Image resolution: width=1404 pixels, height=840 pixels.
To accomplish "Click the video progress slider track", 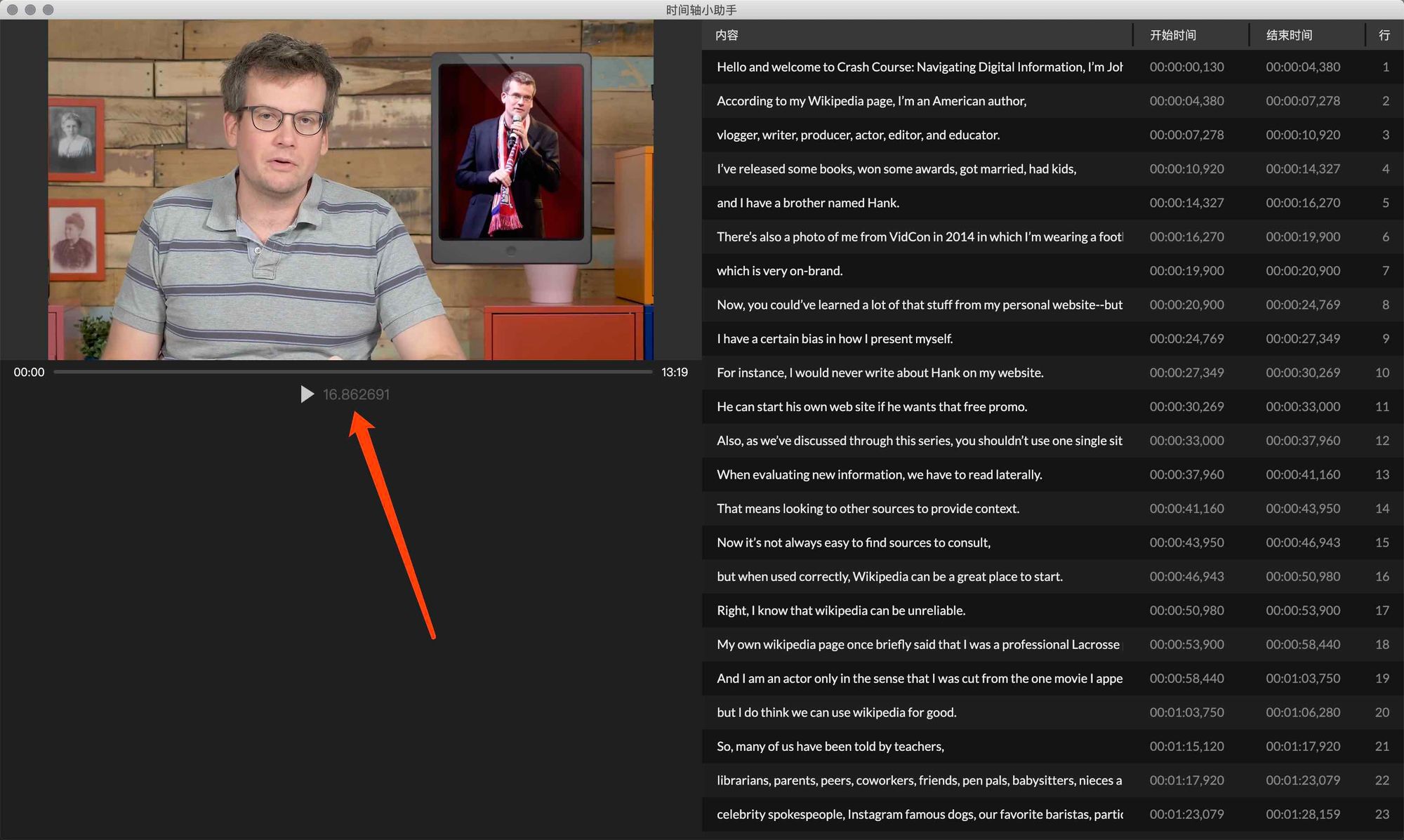I will (352, 372).
